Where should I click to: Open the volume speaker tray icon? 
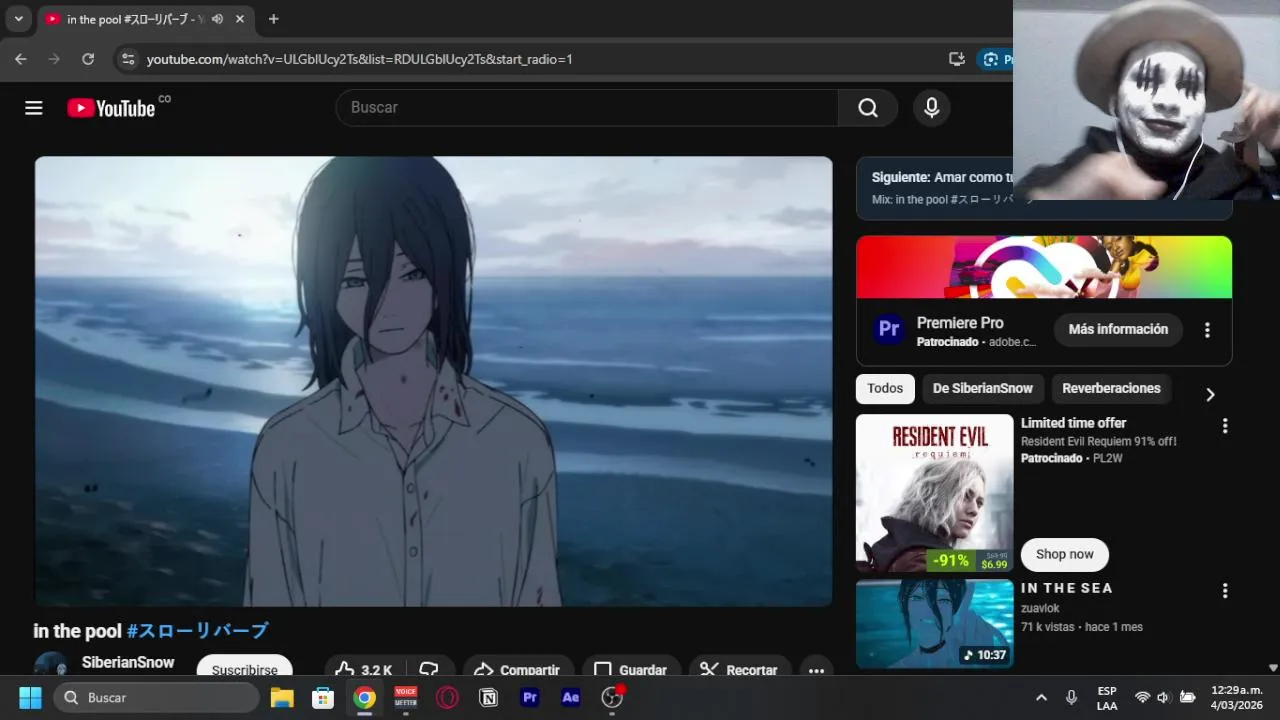tap(1164, 697)
